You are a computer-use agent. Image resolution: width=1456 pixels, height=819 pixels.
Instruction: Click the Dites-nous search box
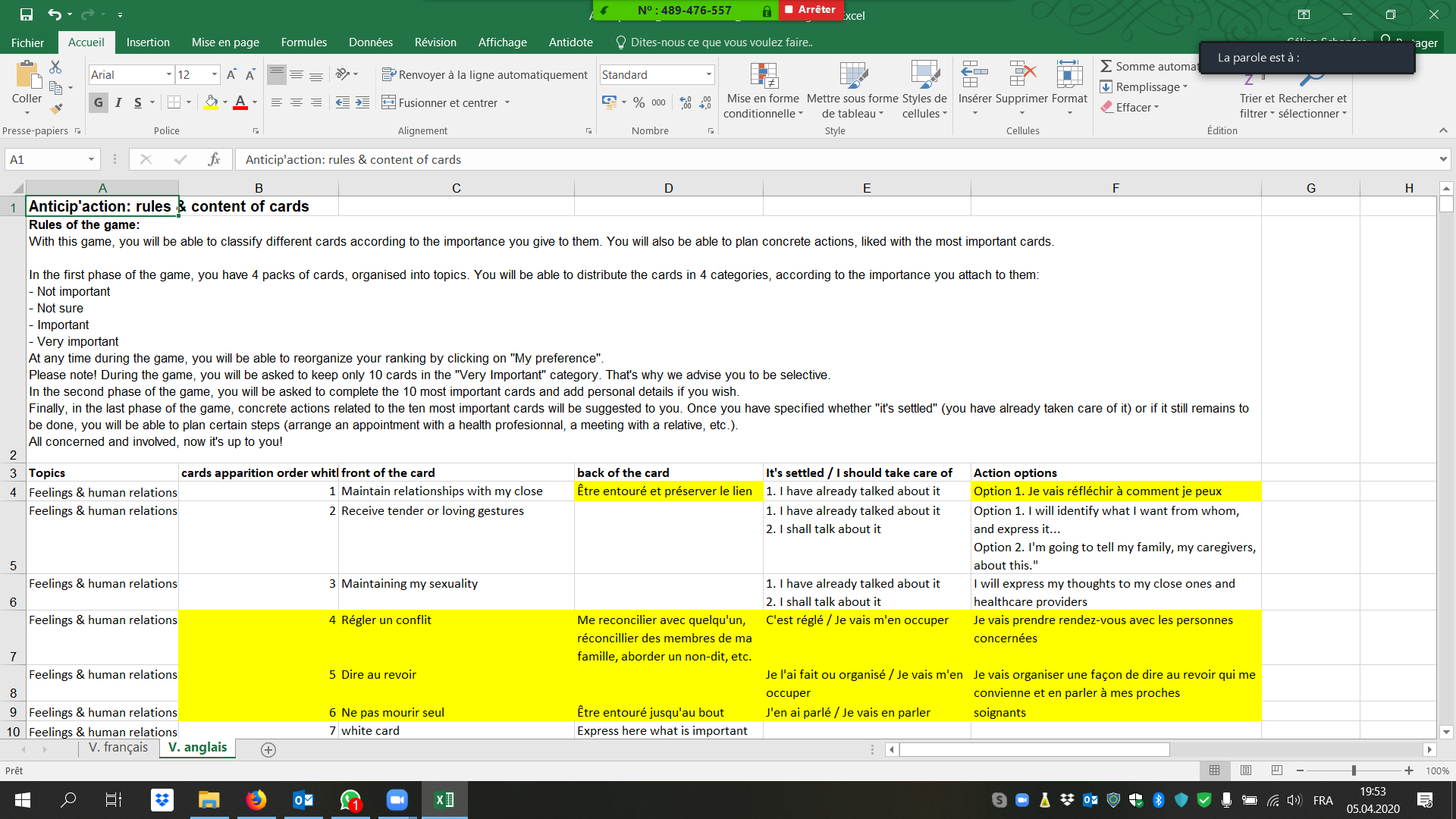pos(714,42)
